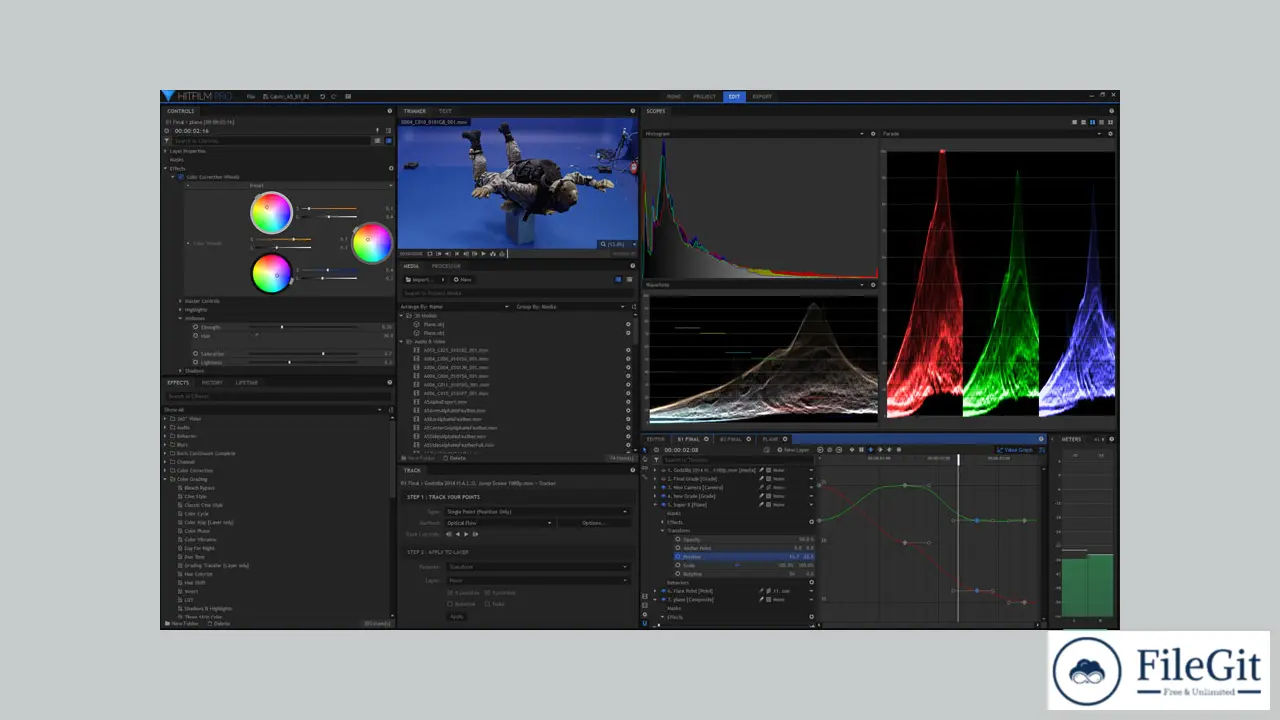Open the Group By: Media dropdown
The image size is (1280, 720).
tap(570, 307)
